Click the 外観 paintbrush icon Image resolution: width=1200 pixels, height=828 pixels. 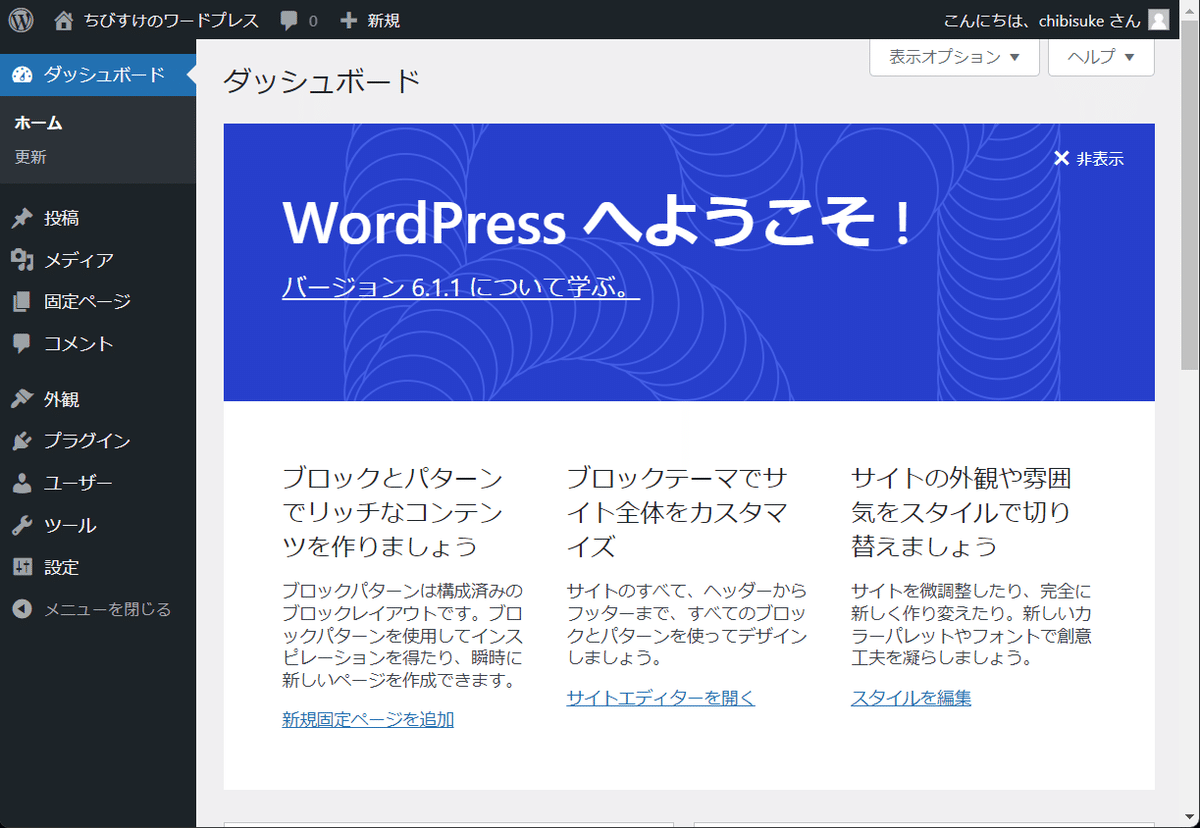click(22, 399)
